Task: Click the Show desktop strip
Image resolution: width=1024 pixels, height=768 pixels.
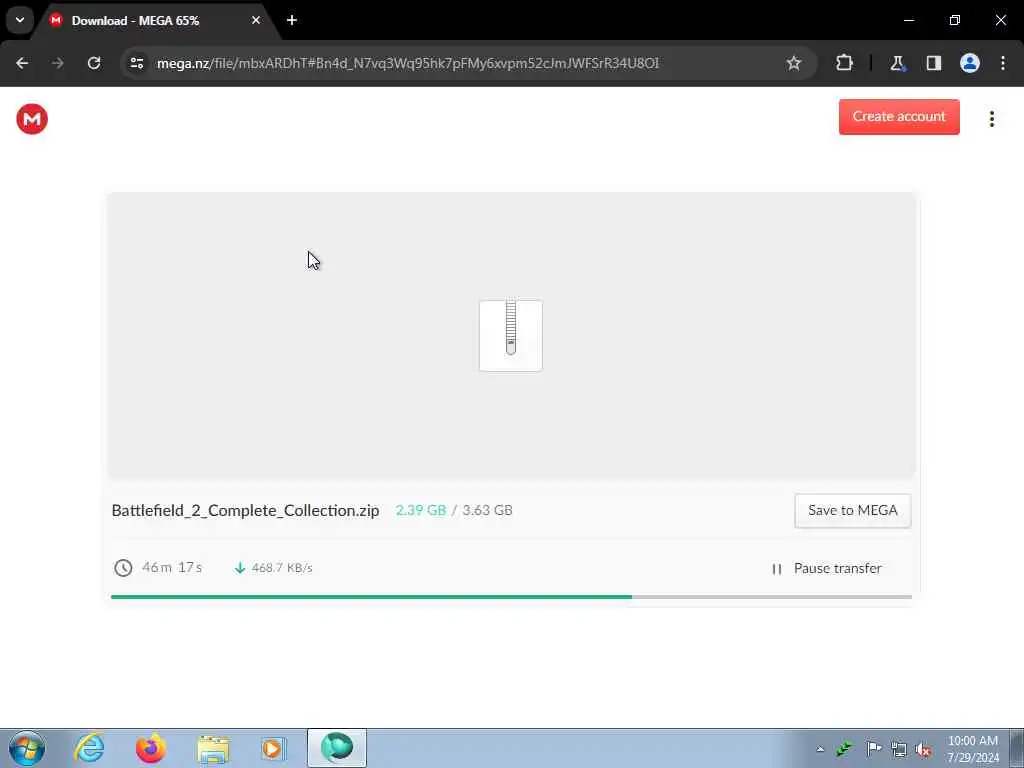Action: 1017,748
